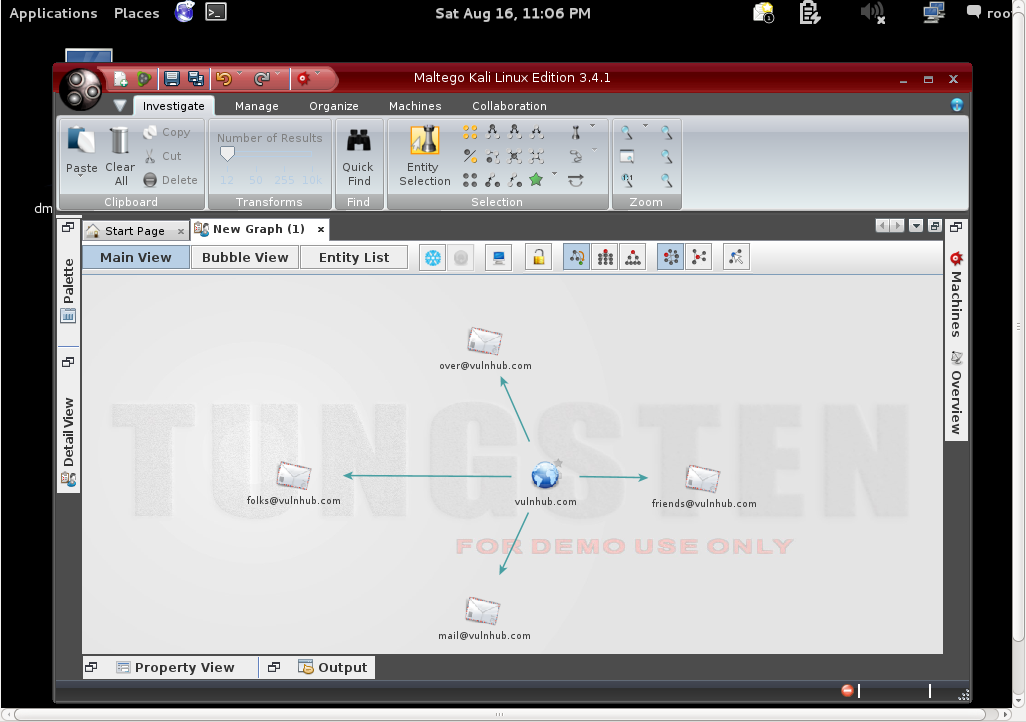Click Zoom 1:1 magnifier icon
This screenshot has width=1026, height=722.
[x=627, y=180]
